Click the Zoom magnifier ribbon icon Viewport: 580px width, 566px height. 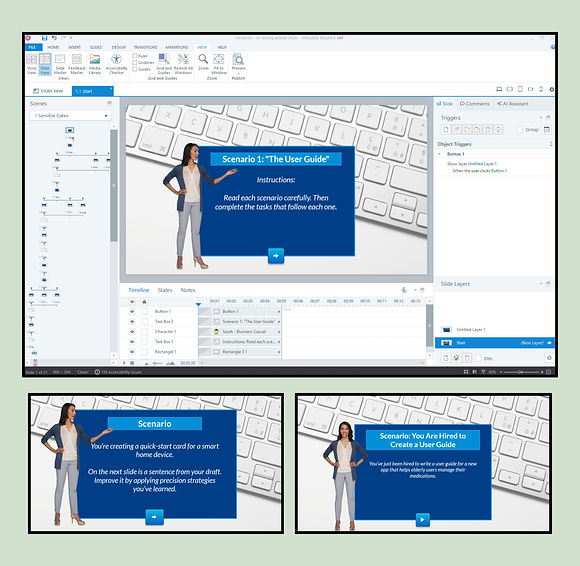(x=203, y=62)
